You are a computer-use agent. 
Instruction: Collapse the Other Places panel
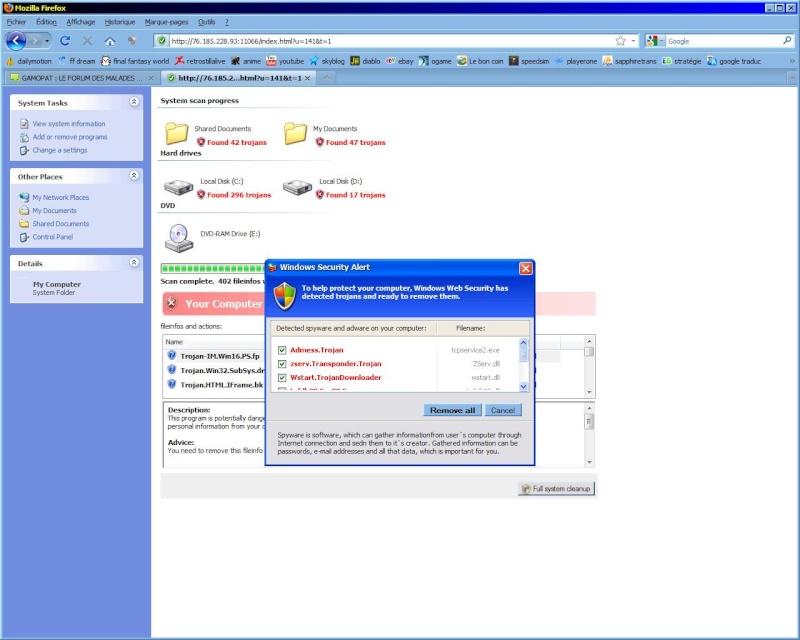point(134,176)
